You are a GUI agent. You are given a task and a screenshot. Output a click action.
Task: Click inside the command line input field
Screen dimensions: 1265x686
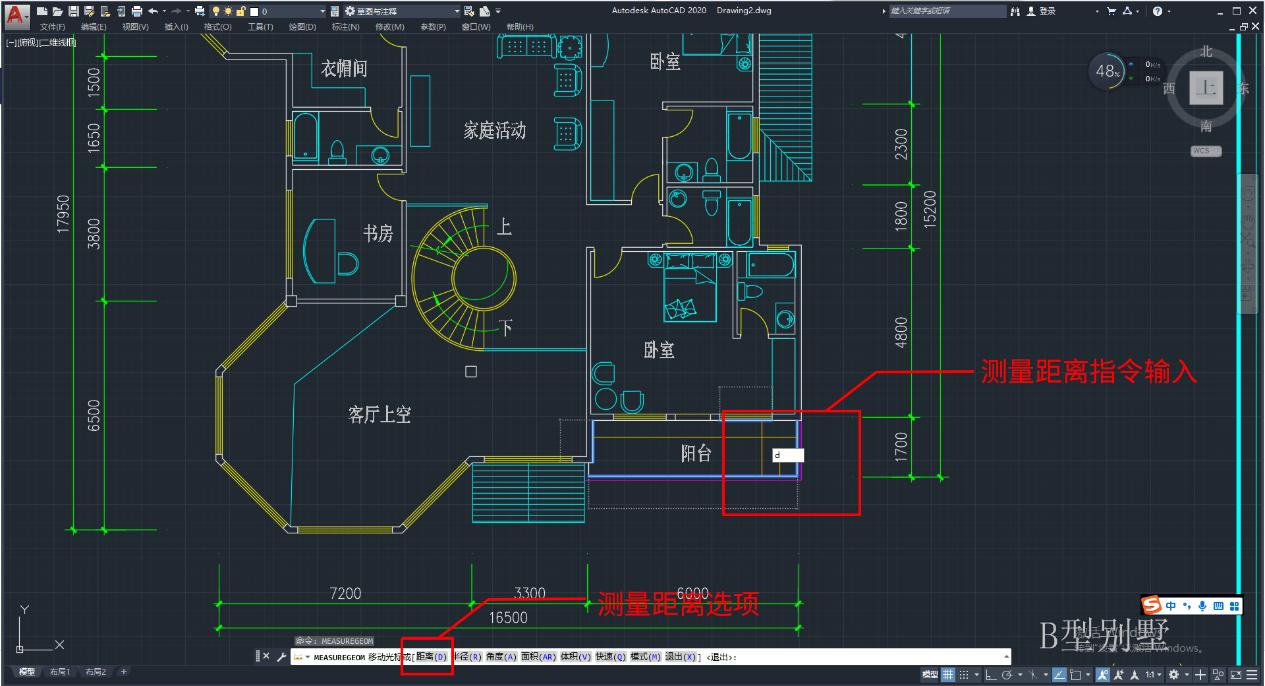coord(850,657)
